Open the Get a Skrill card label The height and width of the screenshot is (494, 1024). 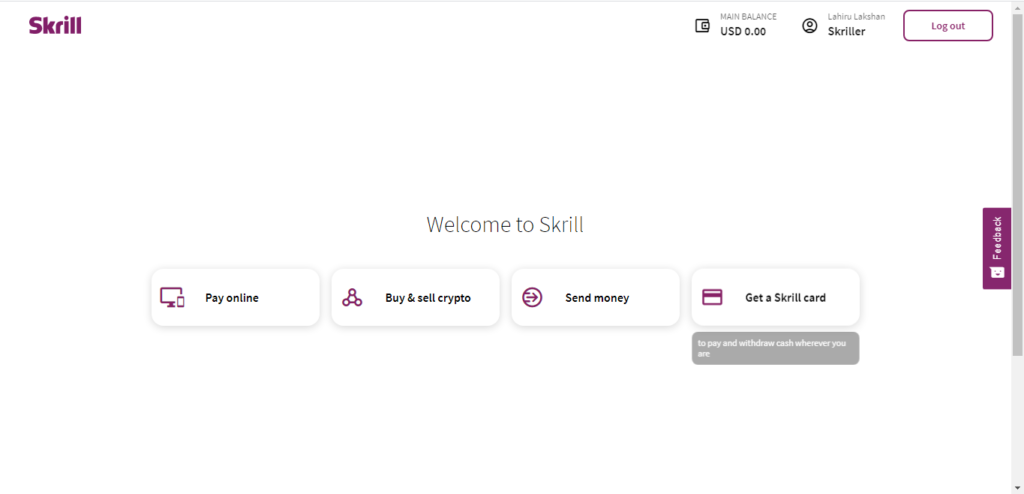point(785,298)
